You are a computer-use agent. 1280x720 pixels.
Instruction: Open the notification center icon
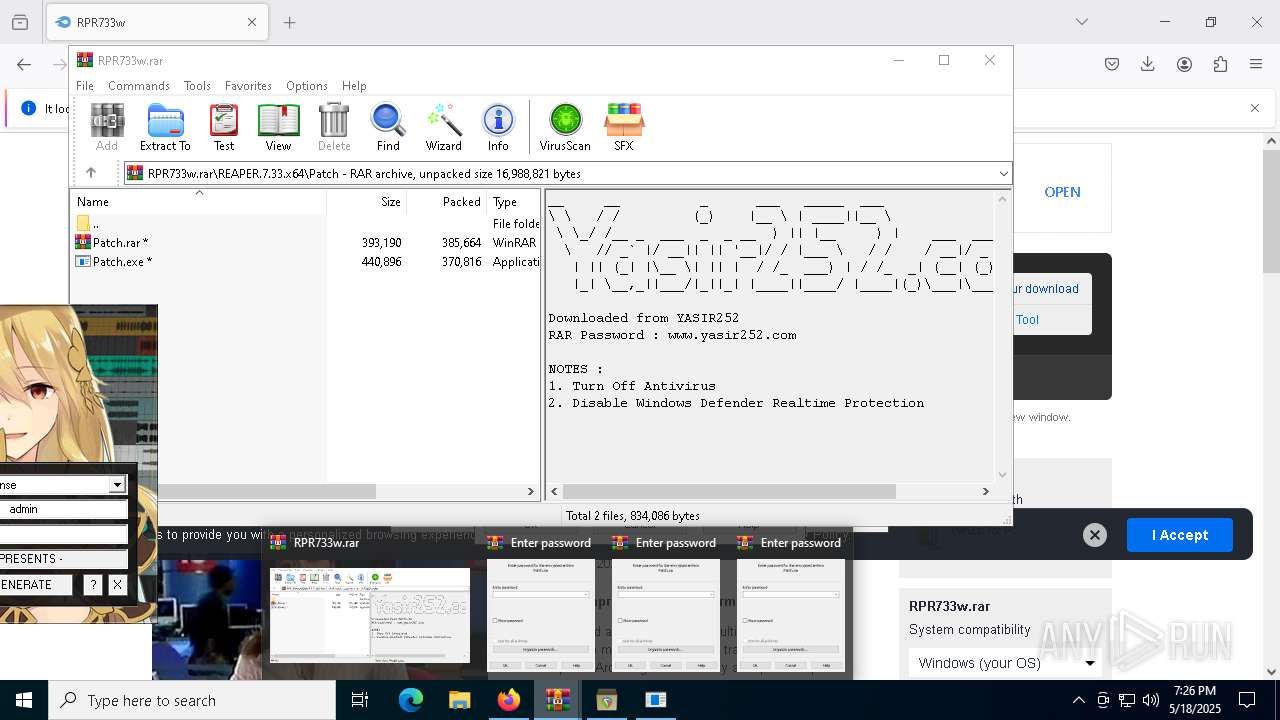point(1247,700)
